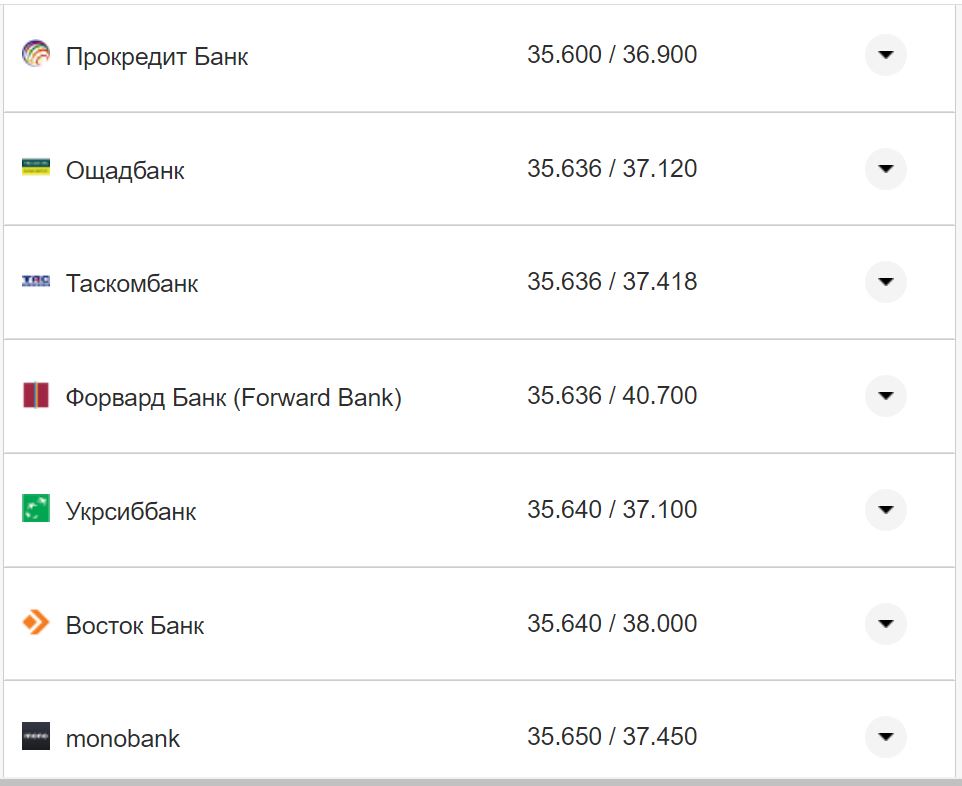Expand the monobank rate details
The height and width of the screenshot is (786, 962).
point(885,737)
